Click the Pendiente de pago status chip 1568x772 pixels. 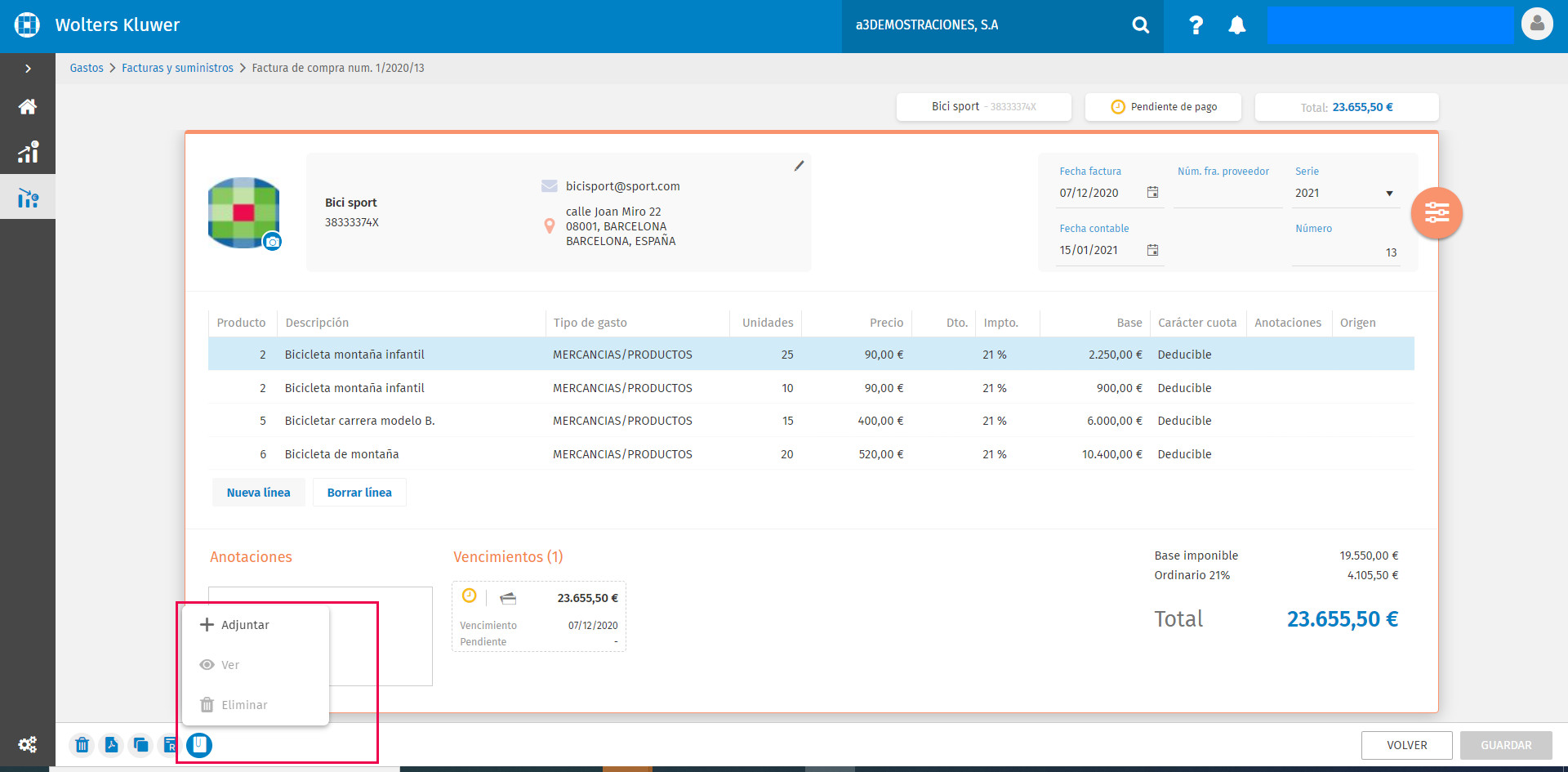click(1163, 107)
